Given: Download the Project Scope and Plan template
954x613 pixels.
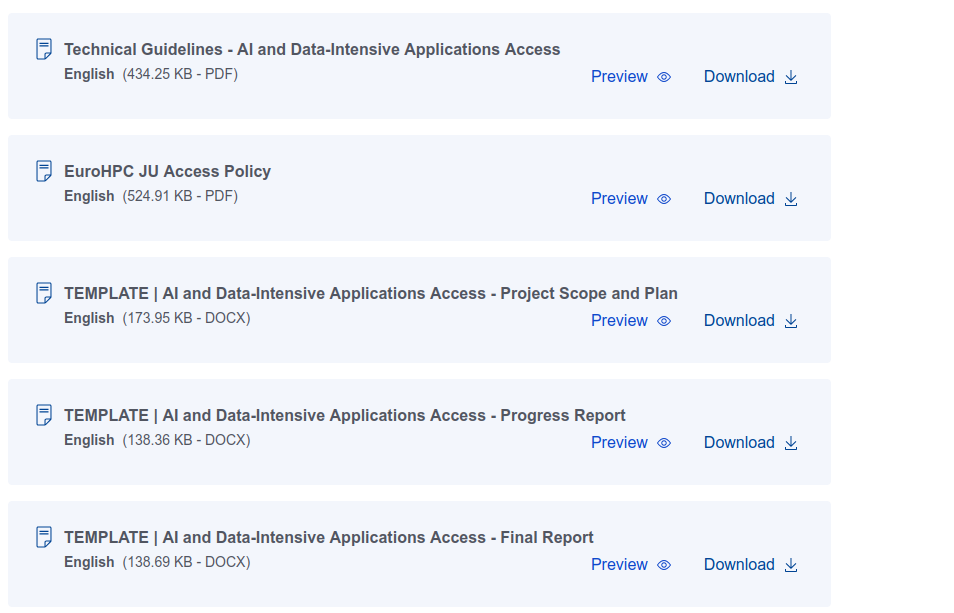Looking at the screenshot, I should 739,321.
